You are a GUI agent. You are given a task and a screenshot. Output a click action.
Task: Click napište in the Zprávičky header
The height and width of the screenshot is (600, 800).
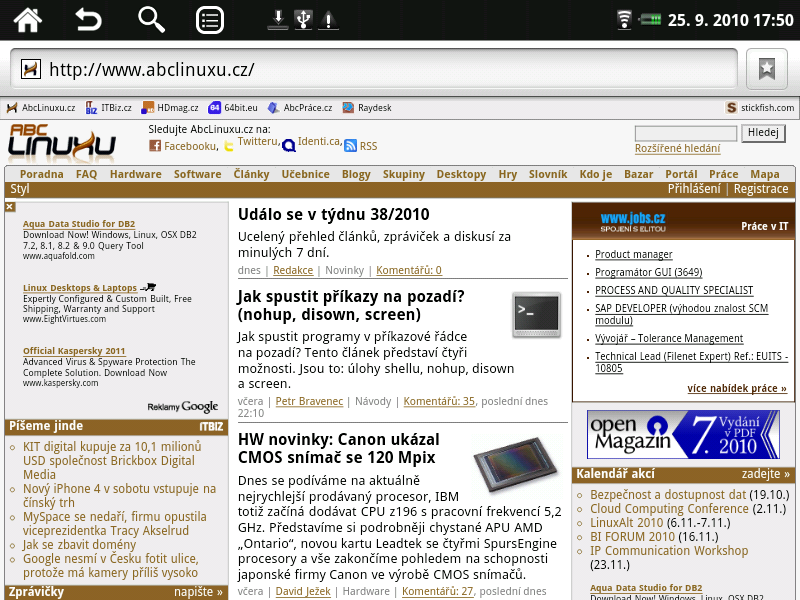(198, 592)
